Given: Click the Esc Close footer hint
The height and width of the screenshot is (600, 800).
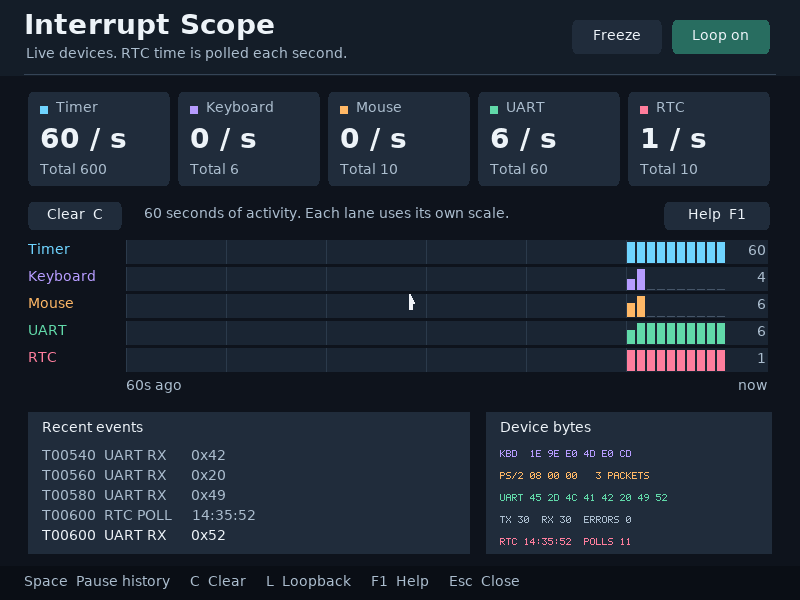Looking at the screenshot, I should point(484,581).
